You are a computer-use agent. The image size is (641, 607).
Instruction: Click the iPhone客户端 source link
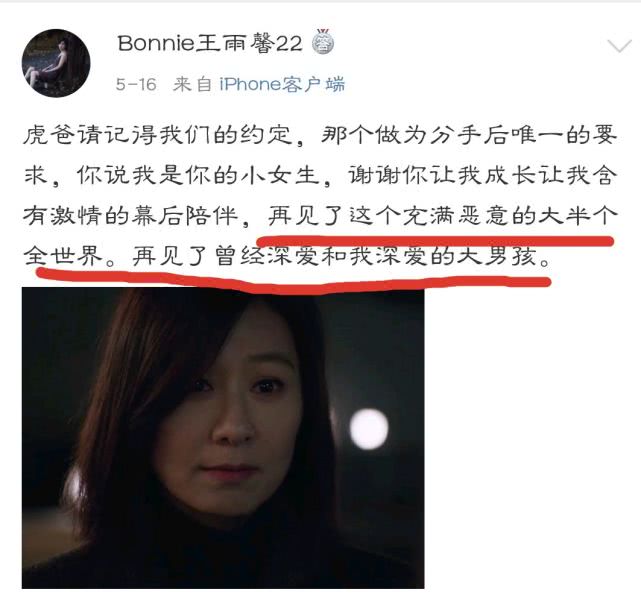[x=282, y=84]
